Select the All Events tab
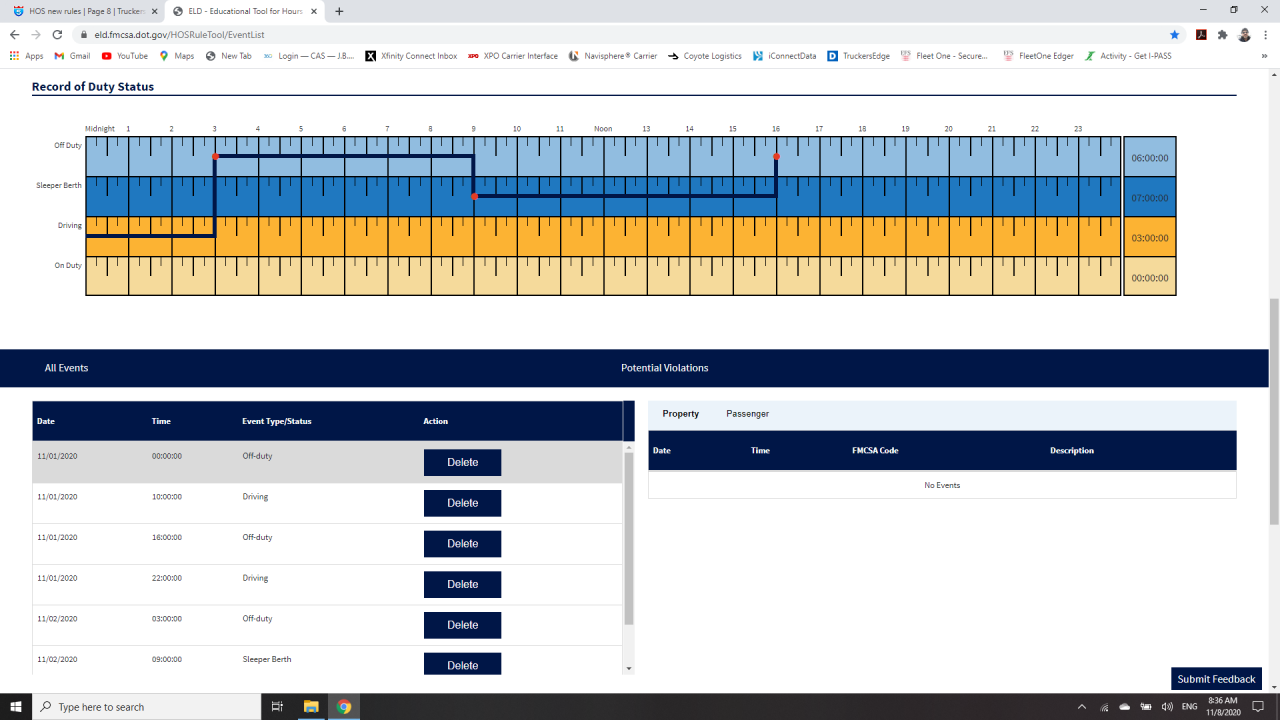1280x720 pixels. [66, 368]
